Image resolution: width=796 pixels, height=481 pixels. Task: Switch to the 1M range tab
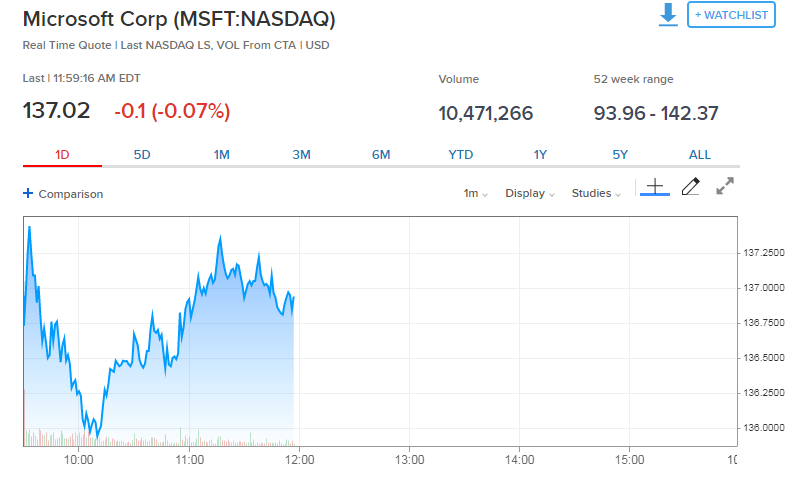point(222,155)
